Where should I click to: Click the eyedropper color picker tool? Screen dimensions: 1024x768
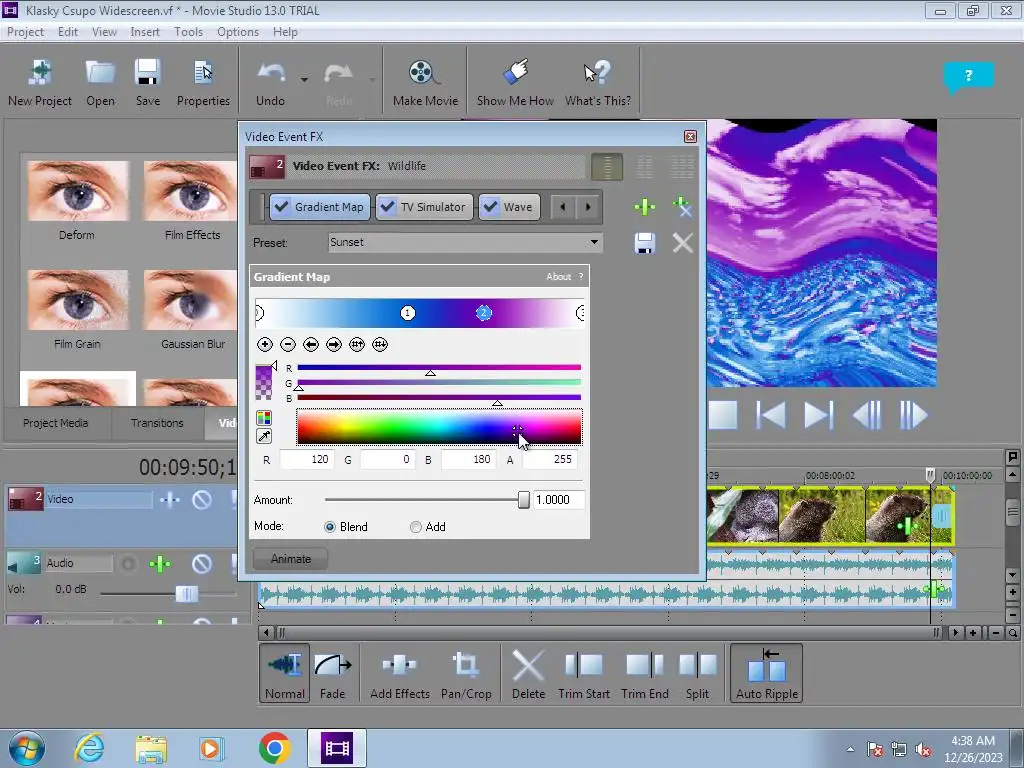tap(264, 436)
